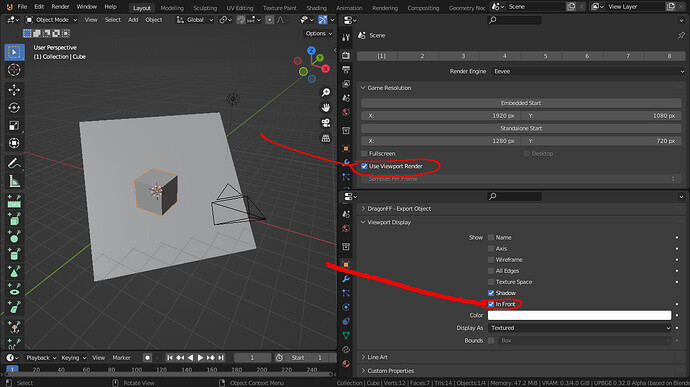Jump to the last frame
690x387 pixels.
pos(221,358)
